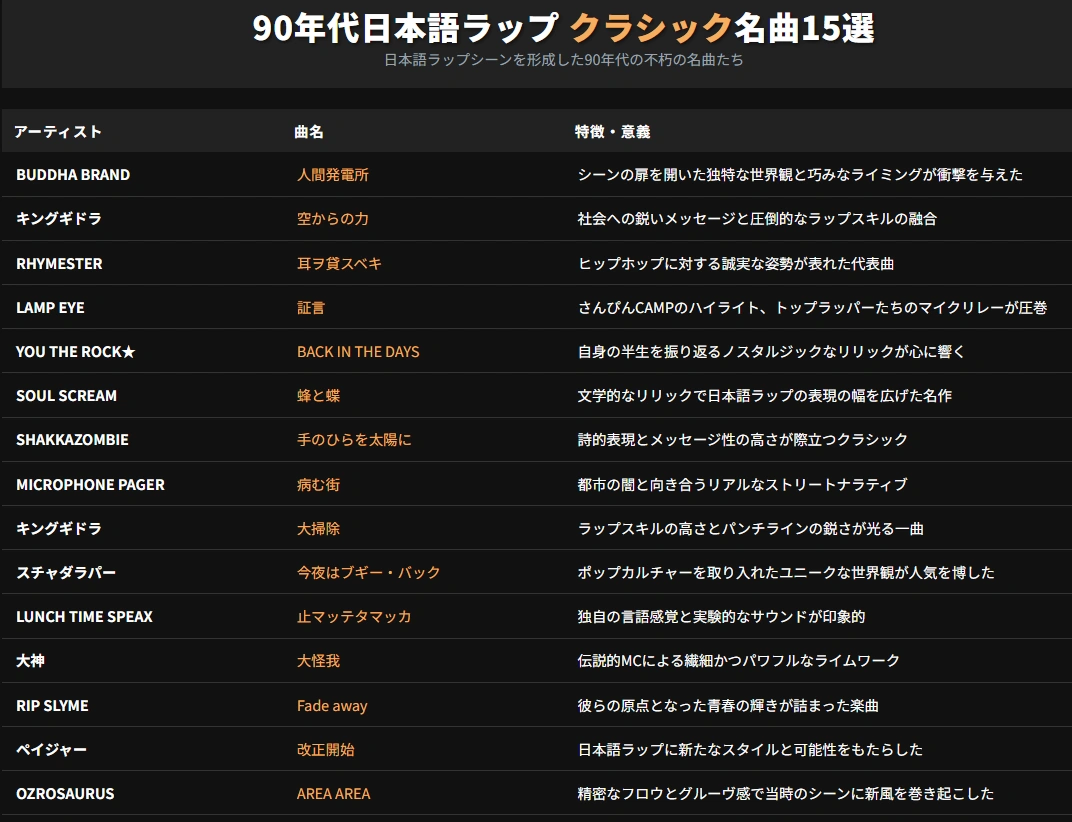
Task: Click the song title 人間発電所
Action: (x=333, y=174)
